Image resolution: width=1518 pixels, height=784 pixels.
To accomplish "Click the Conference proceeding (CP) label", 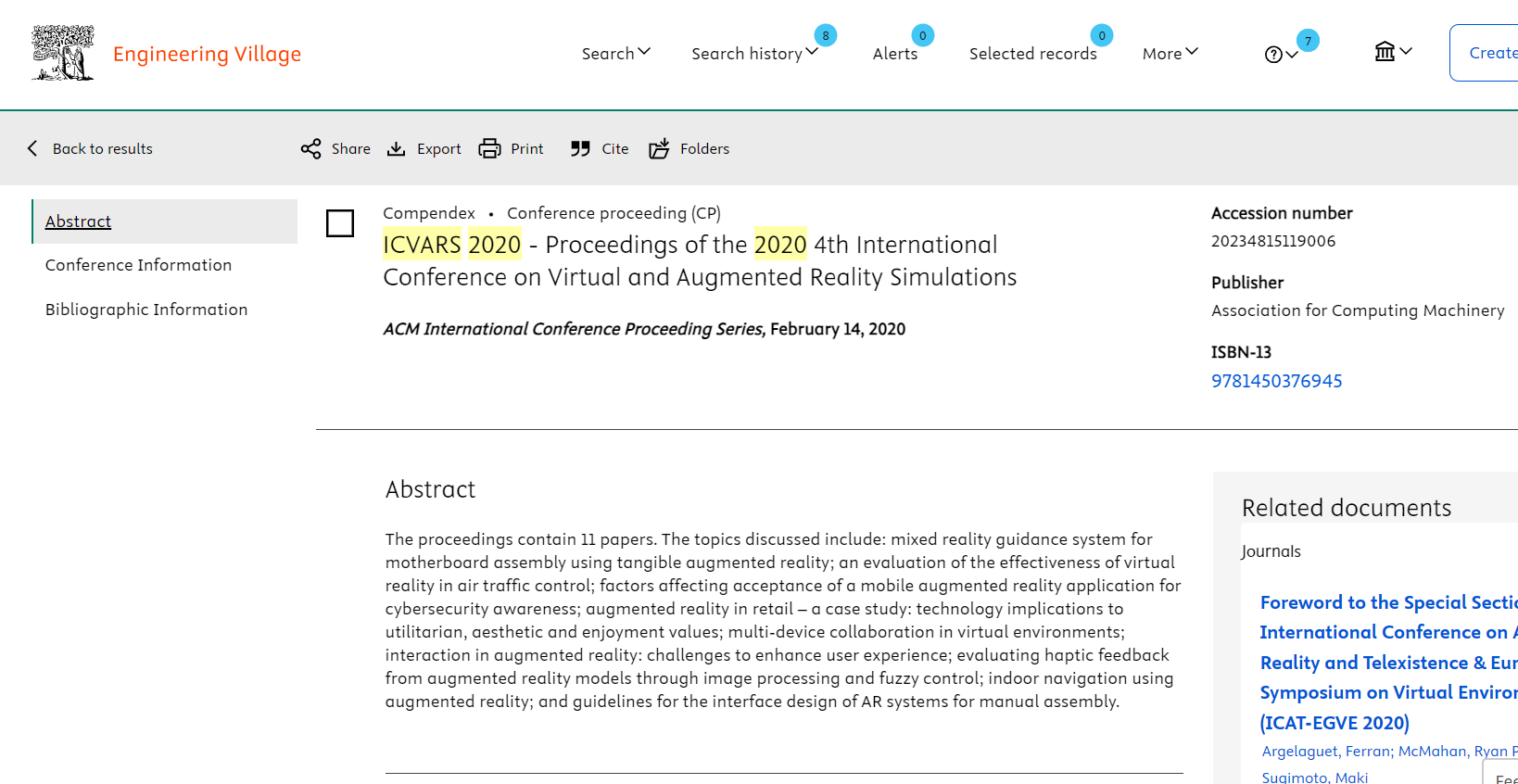I will pyautogui.click(x=614, y=213).
